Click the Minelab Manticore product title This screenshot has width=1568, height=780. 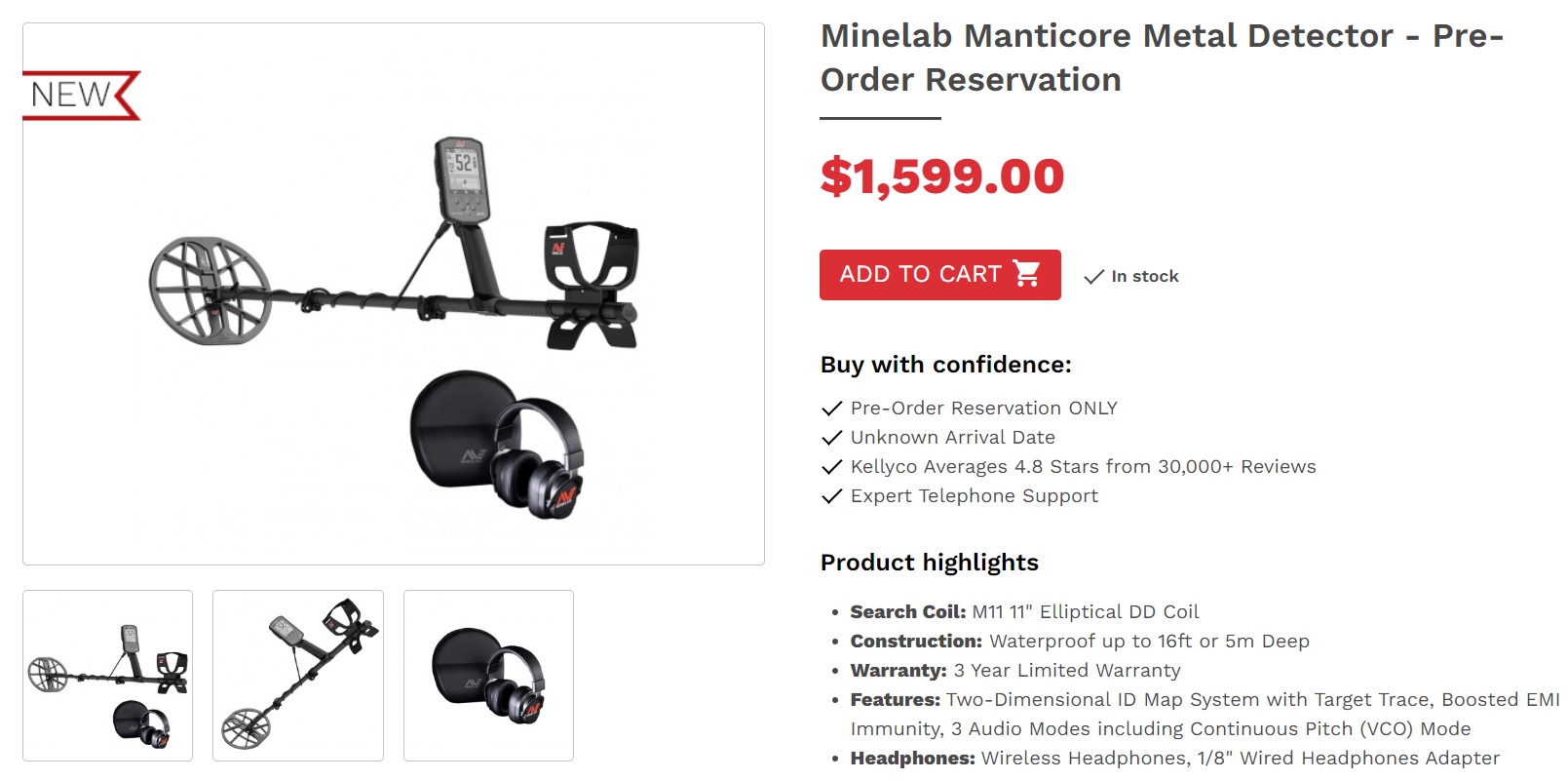point(1162,58)
